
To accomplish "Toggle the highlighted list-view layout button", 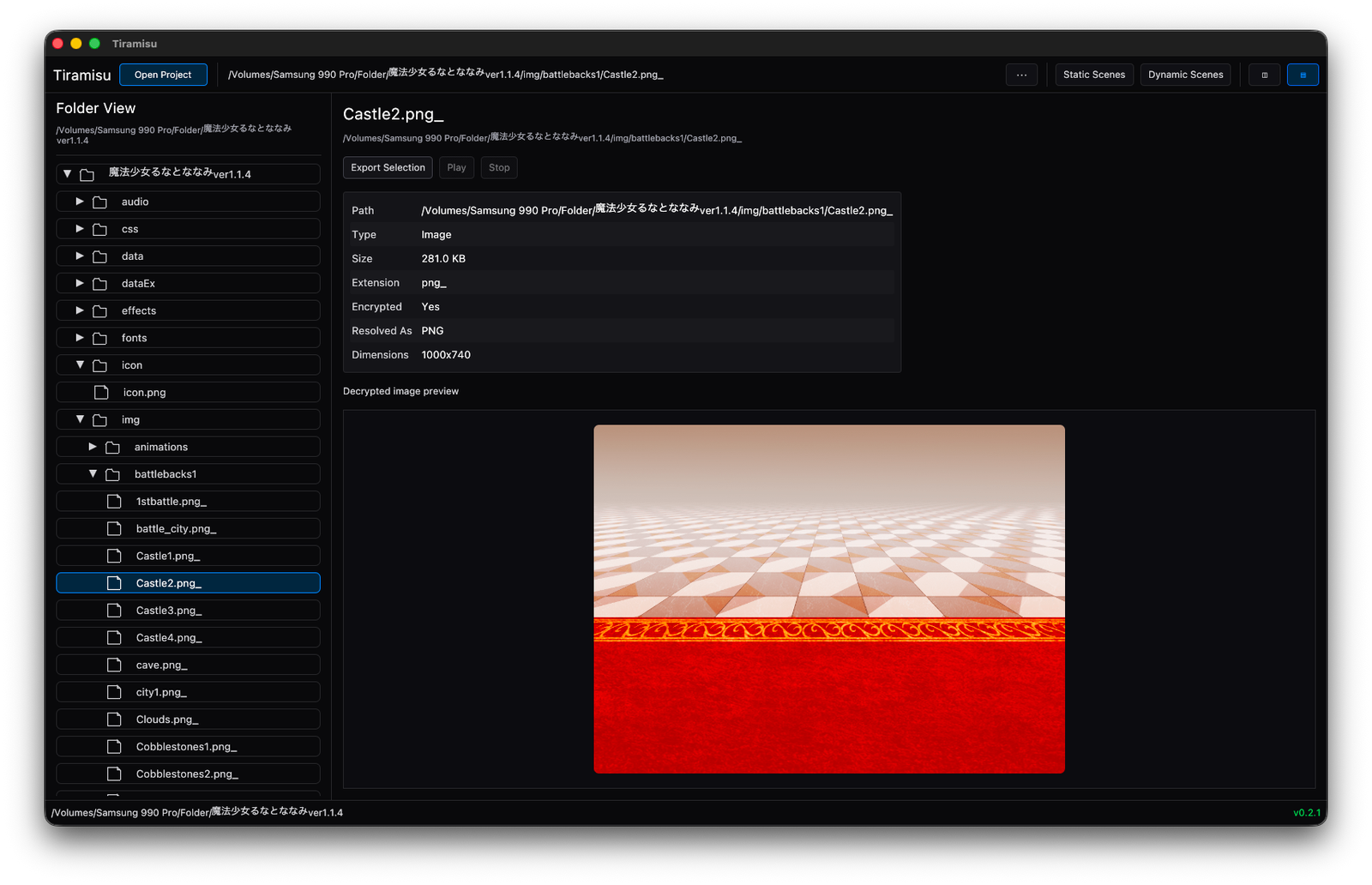I will [1303, 75].
